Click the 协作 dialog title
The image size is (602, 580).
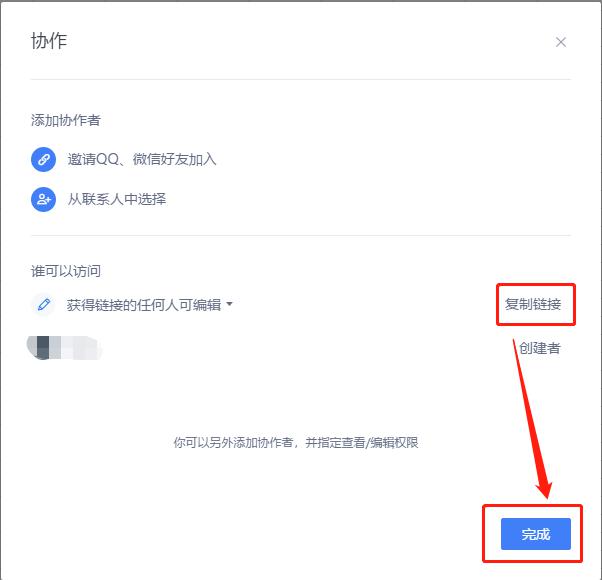(49, 41)
